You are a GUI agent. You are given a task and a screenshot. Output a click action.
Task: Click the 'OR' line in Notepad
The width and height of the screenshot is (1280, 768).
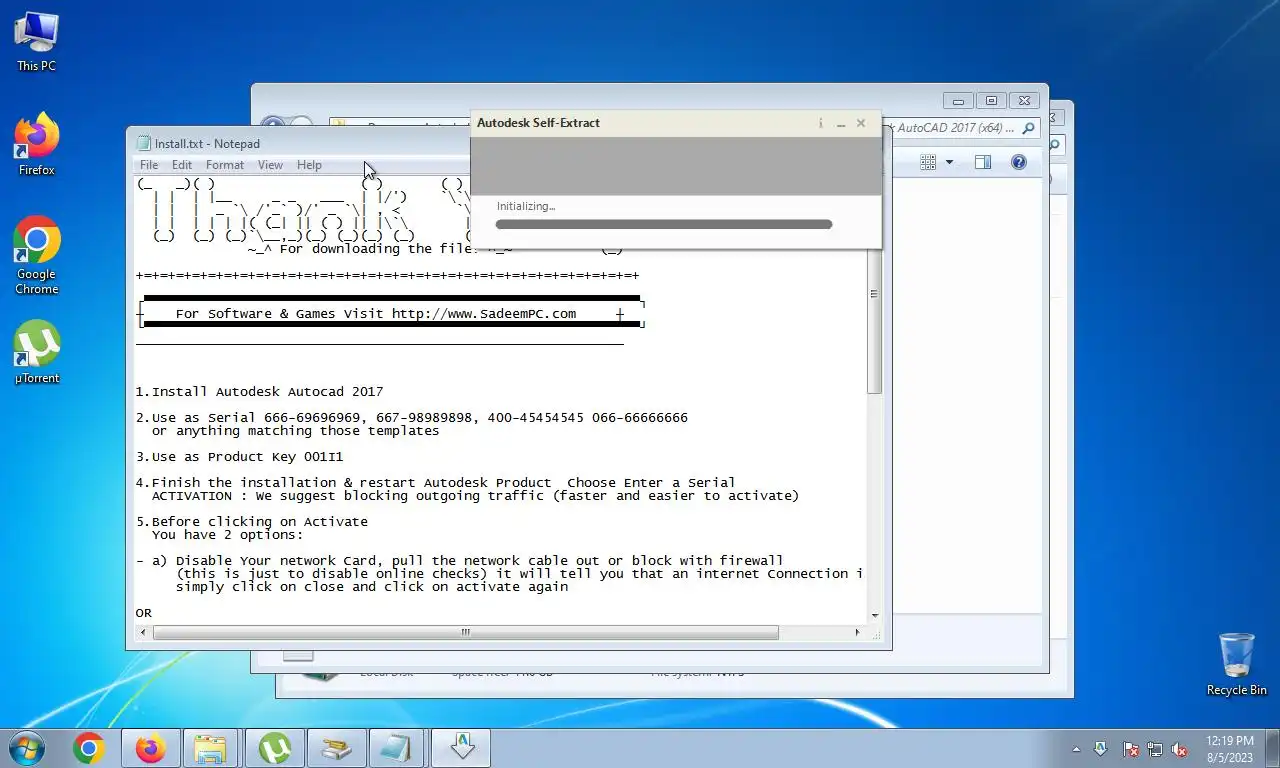[x=144, y=613]
